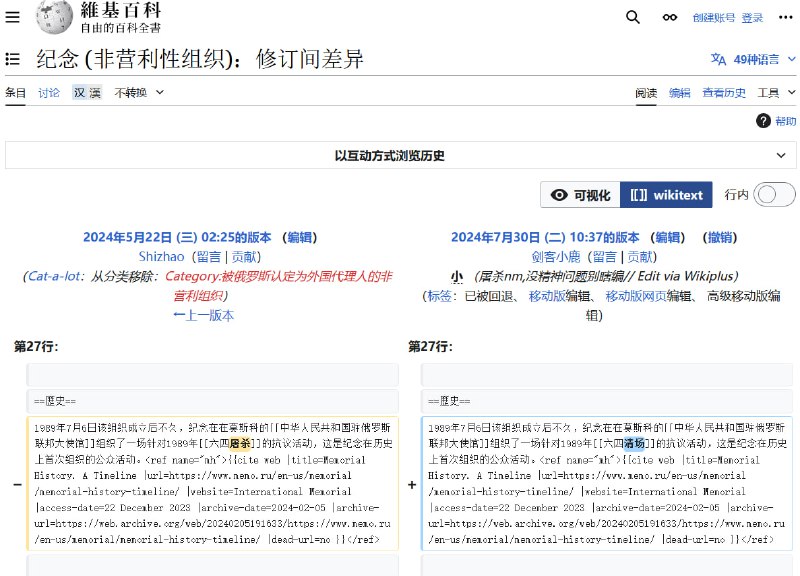800x576 pixels.
Task: Open the 不转换 variant dropdown
Action: [x=130, y=92]
